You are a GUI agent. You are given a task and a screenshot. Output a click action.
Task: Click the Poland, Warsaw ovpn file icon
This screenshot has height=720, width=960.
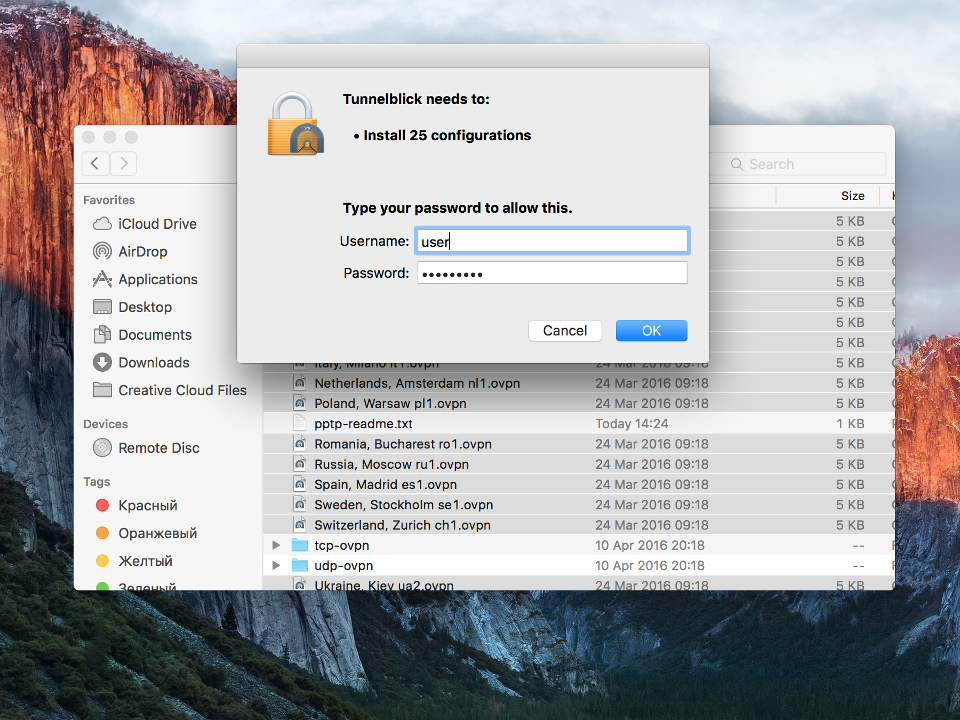coord(299,403)
